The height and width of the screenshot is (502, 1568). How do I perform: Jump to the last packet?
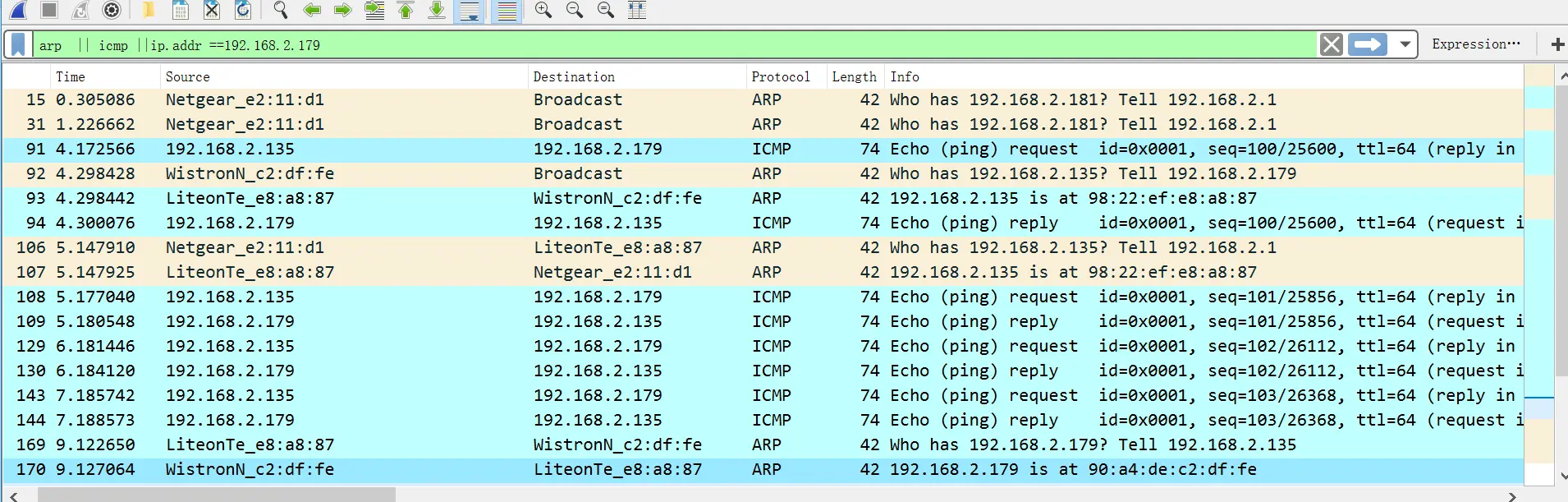[437, 10]
